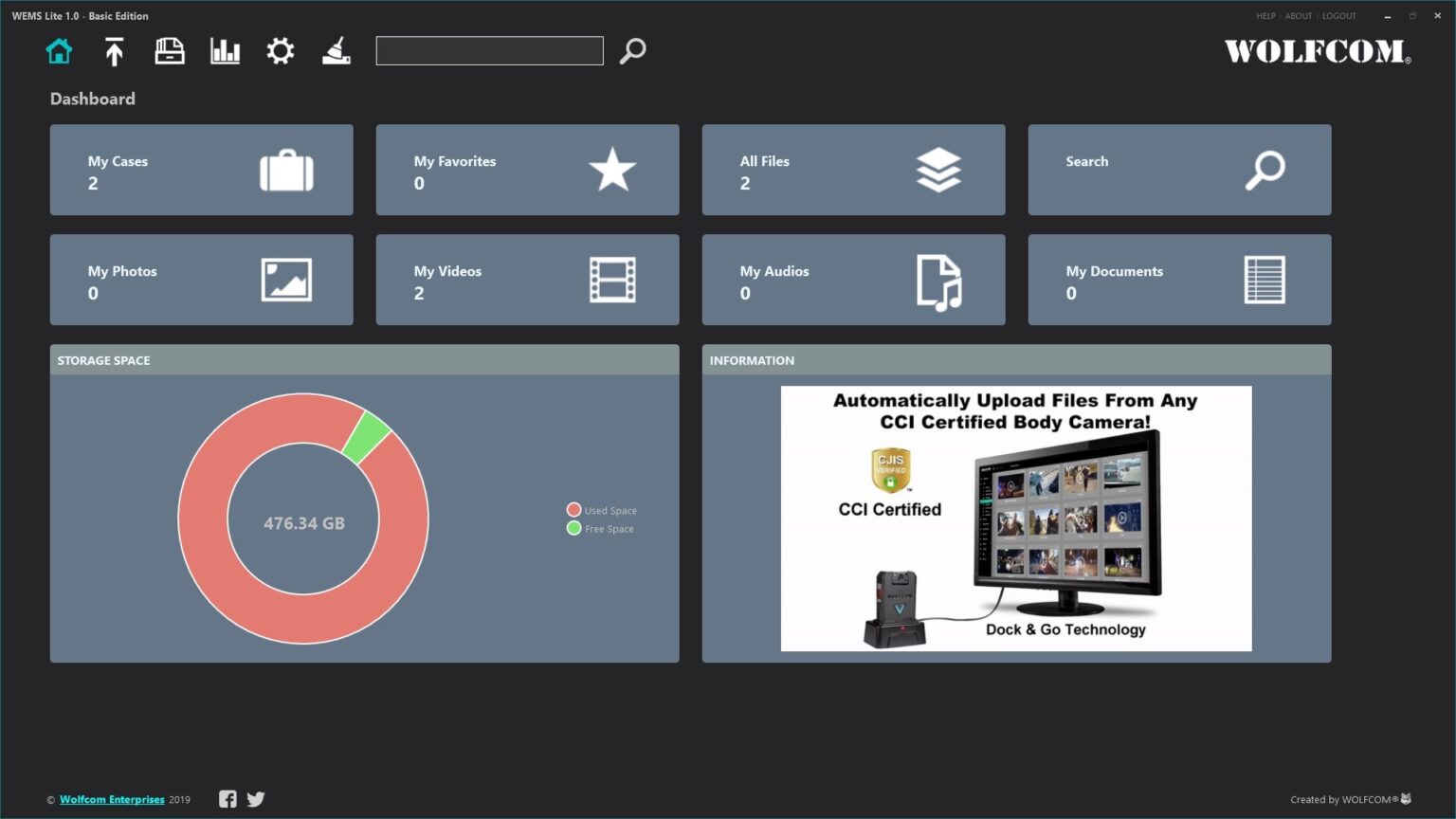Click the My Videos film reel icon
The height and width of the screenshot is (819, 1456).
pos(611,281)
